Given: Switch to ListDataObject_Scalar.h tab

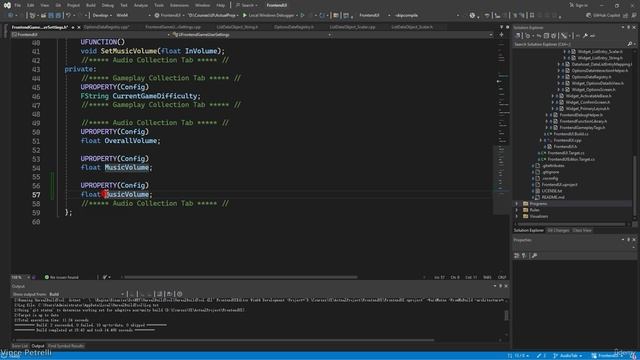Looking at the screenshot, I should (412, 27).
